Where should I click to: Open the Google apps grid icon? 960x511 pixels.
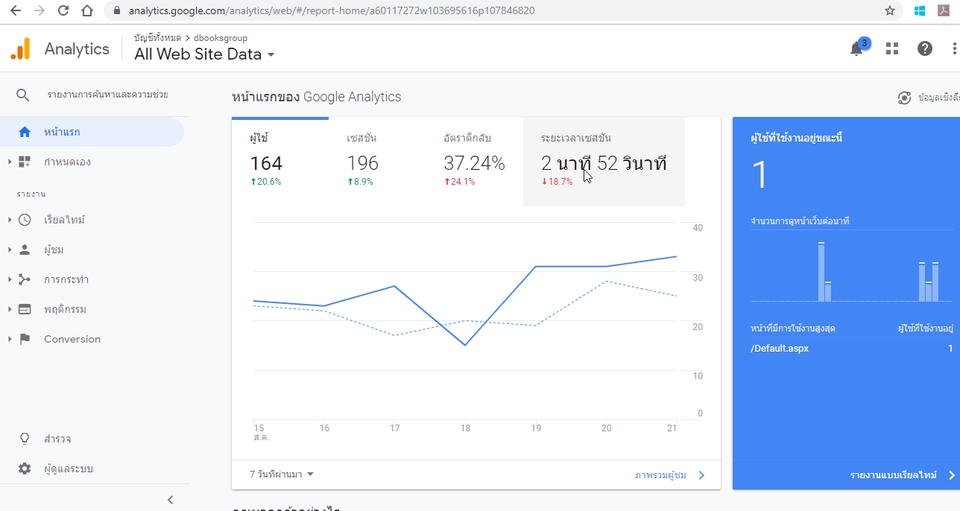click(892, 49)
